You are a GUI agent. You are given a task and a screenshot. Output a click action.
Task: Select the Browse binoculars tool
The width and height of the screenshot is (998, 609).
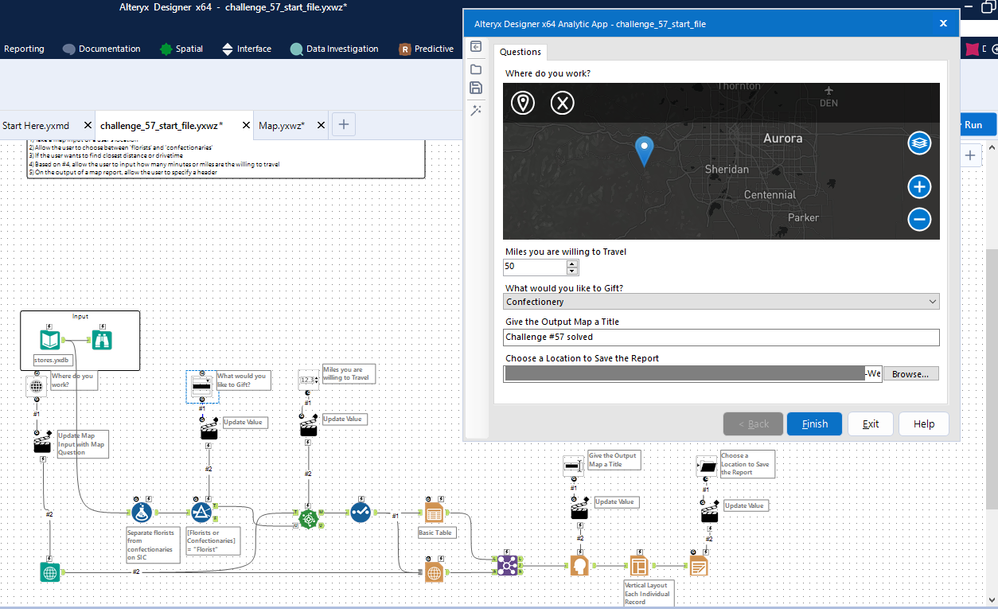pyautogui.click(x=102, y=340)
